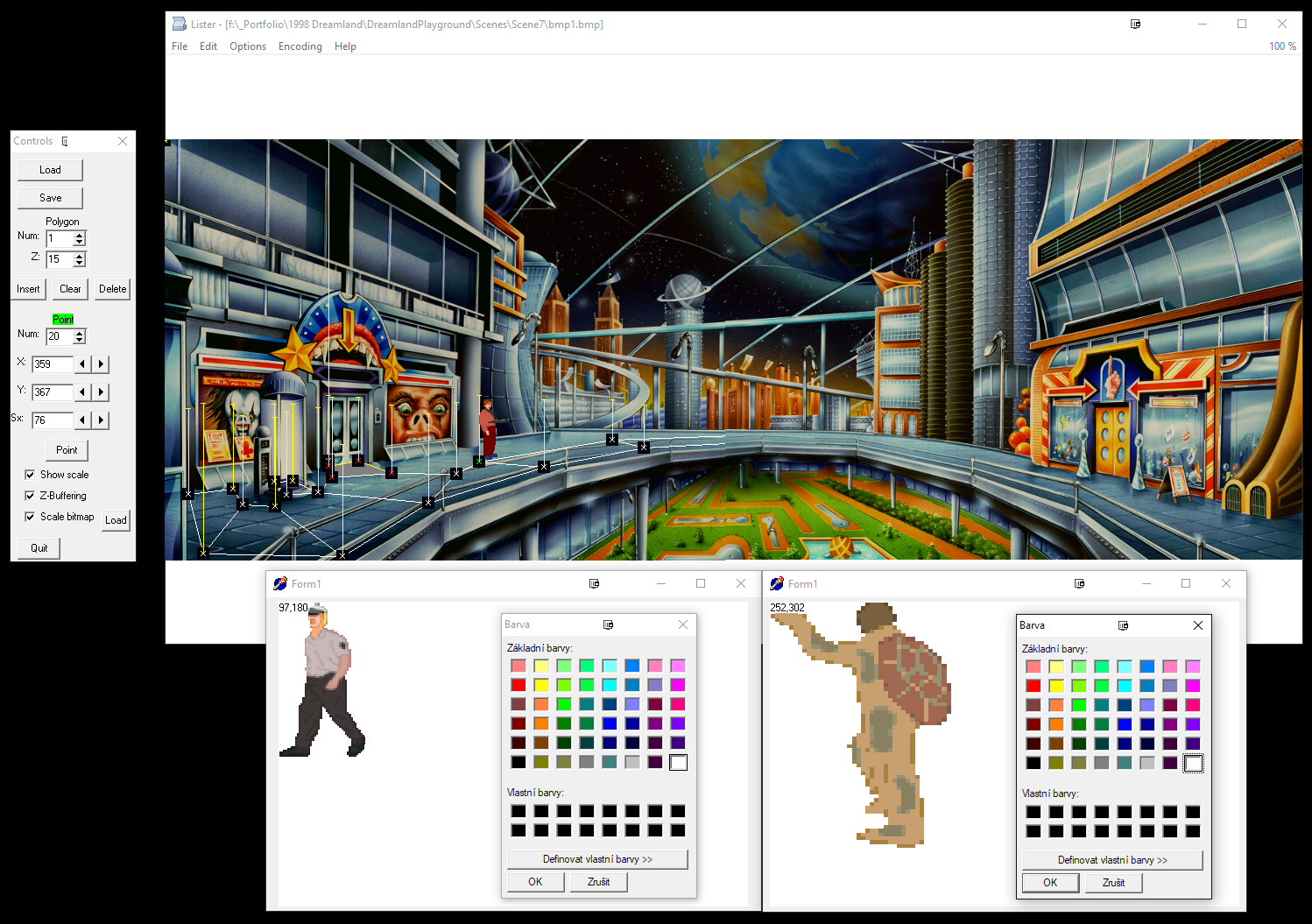Select yellow swatch in left Barva dialog
Viewport: 1312px width, 924px height.
[541, 685]
